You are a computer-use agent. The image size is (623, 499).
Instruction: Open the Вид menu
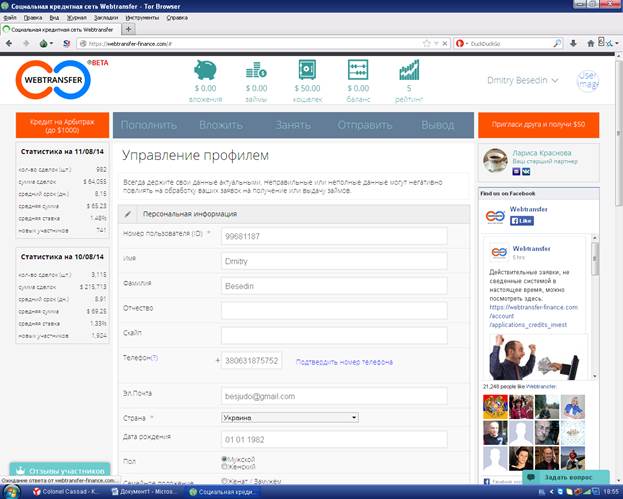point(54,18)
